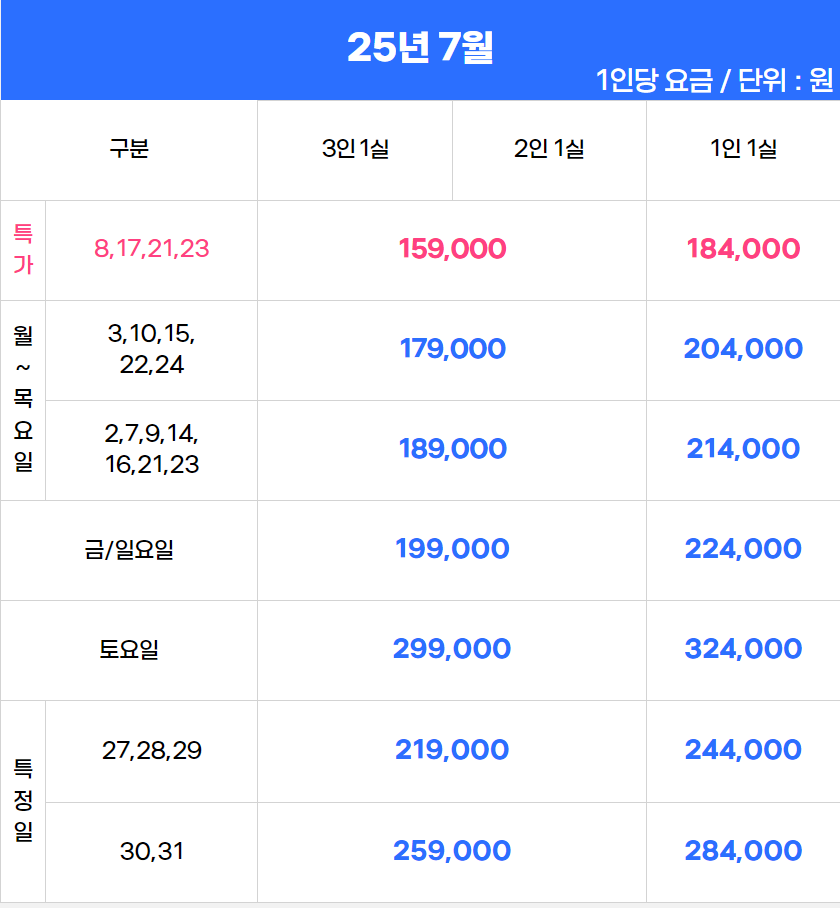This screenshot has height=908, width=840.
Task: Select the 토요일 row label
Action: (x=129, y=649)
